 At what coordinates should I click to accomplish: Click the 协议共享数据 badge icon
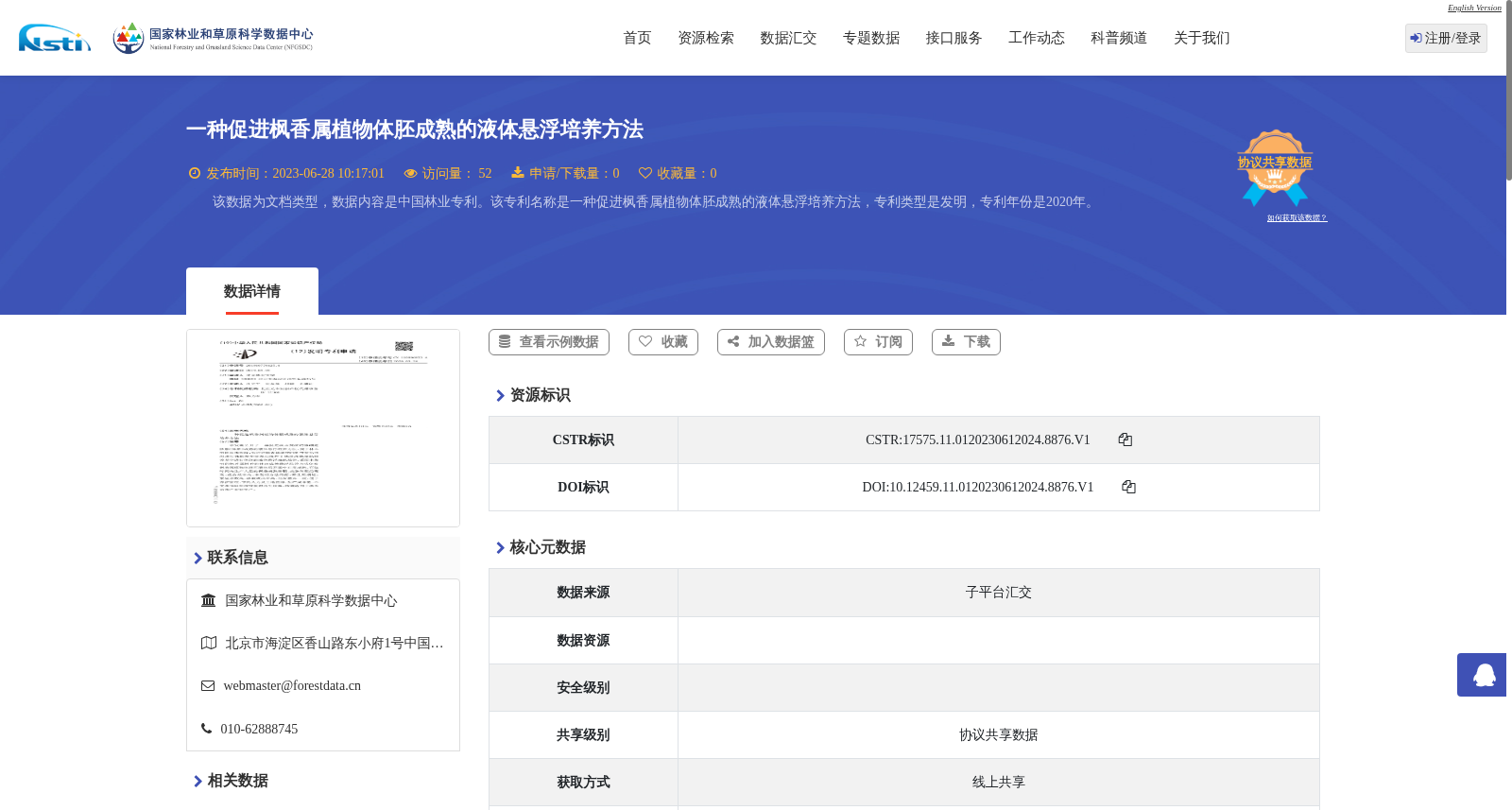(1275, 167)
